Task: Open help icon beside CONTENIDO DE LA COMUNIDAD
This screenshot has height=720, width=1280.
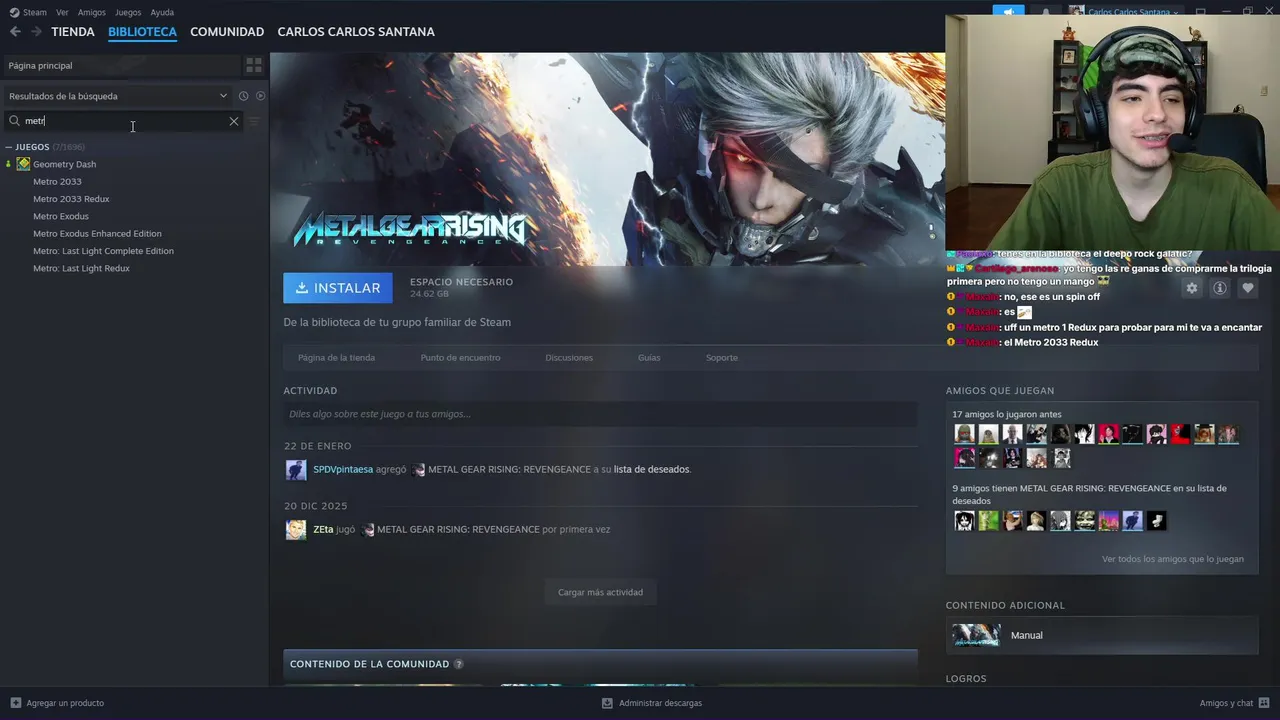Action: pos(459,664)
